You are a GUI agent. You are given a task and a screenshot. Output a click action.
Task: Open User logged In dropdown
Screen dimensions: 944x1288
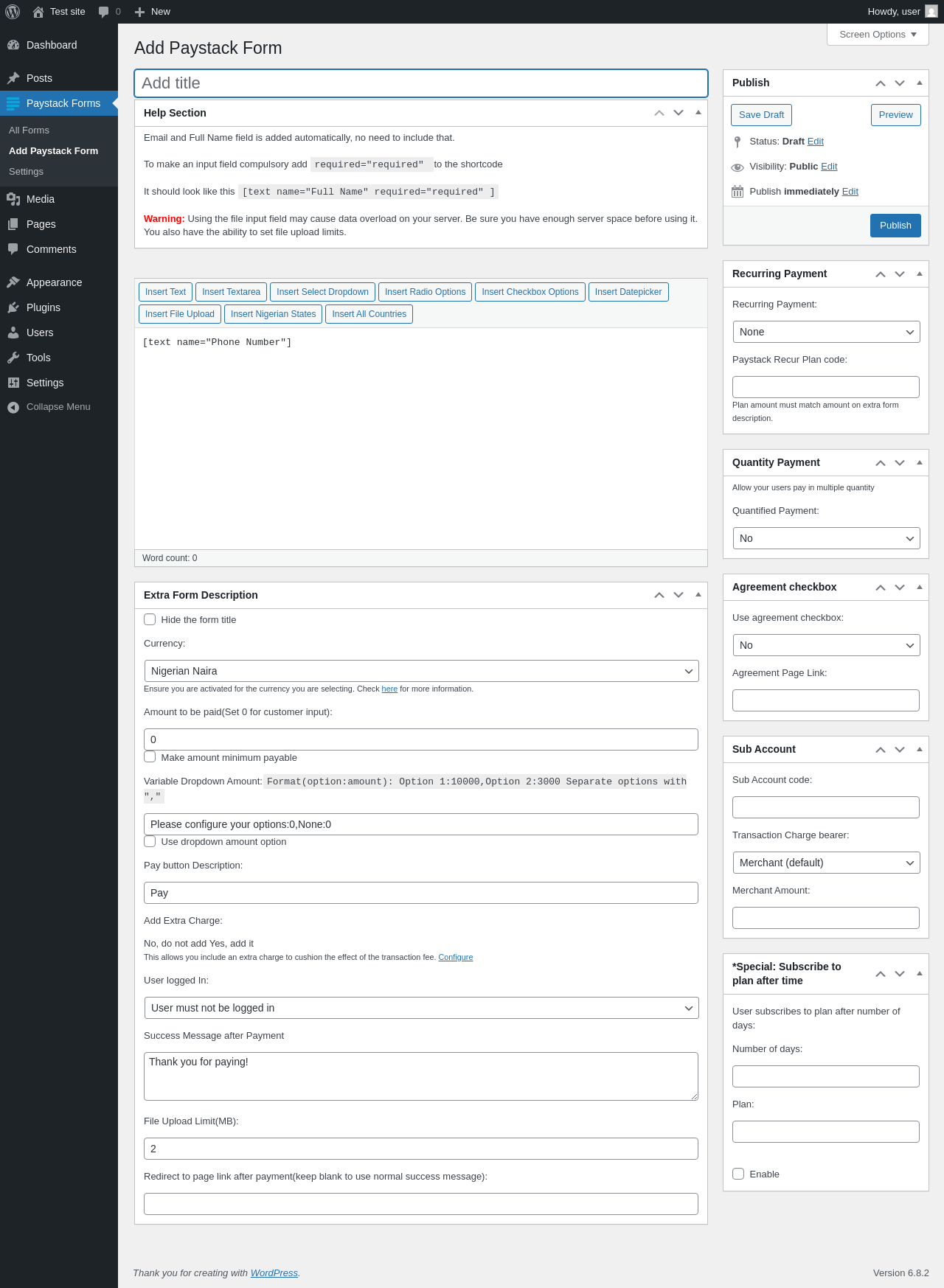pyautogui.click(x=421, y=1008)
